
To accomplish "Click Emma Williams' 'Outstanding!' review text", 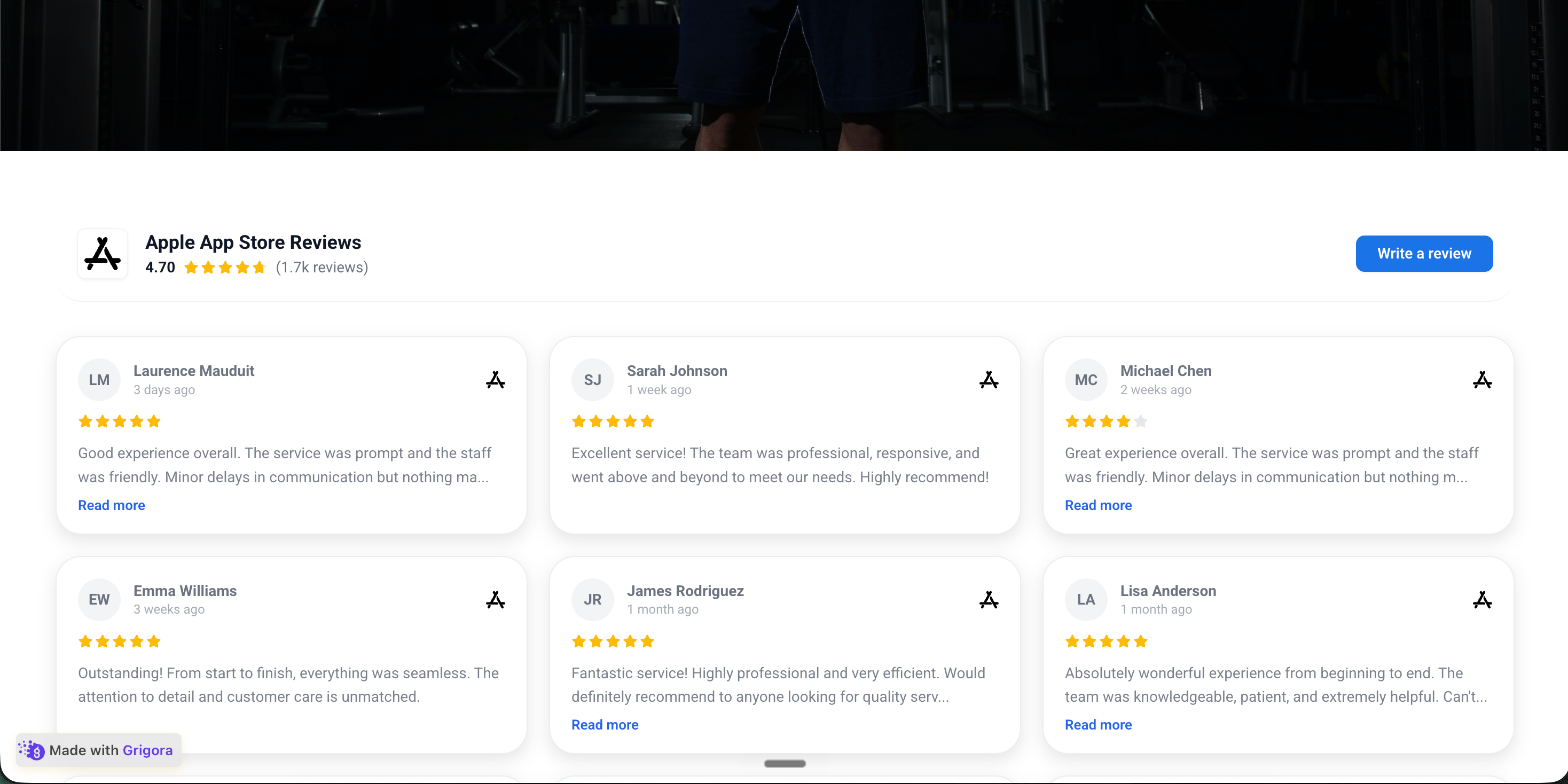I will point(288,685).
